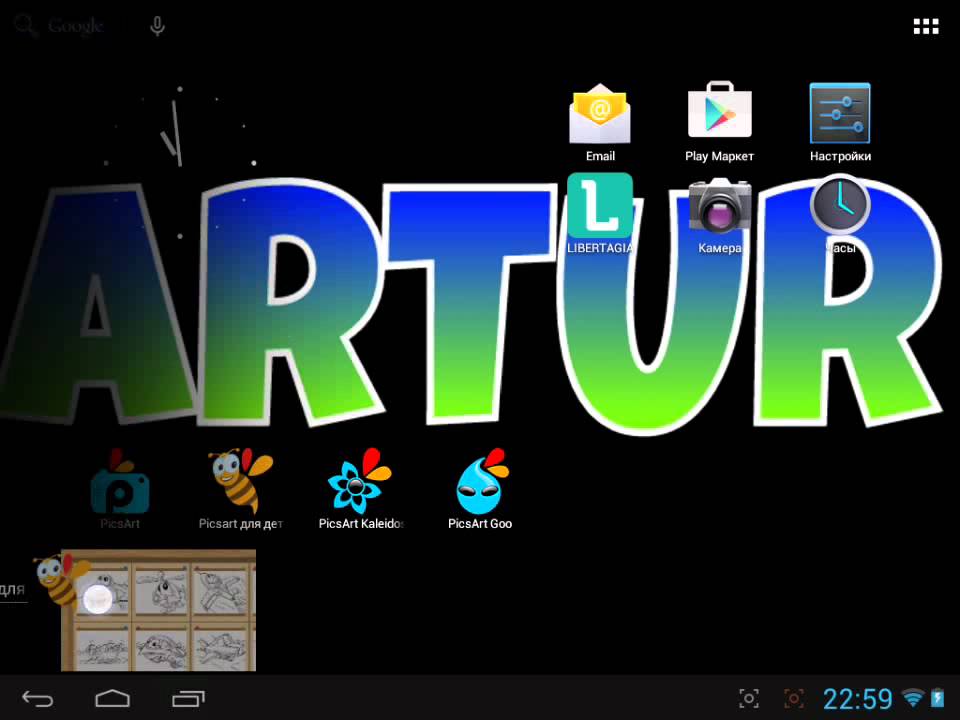Tap the Back navigation button
The image size is (960, 720).
pyautogui.click(x=37, y=699)
